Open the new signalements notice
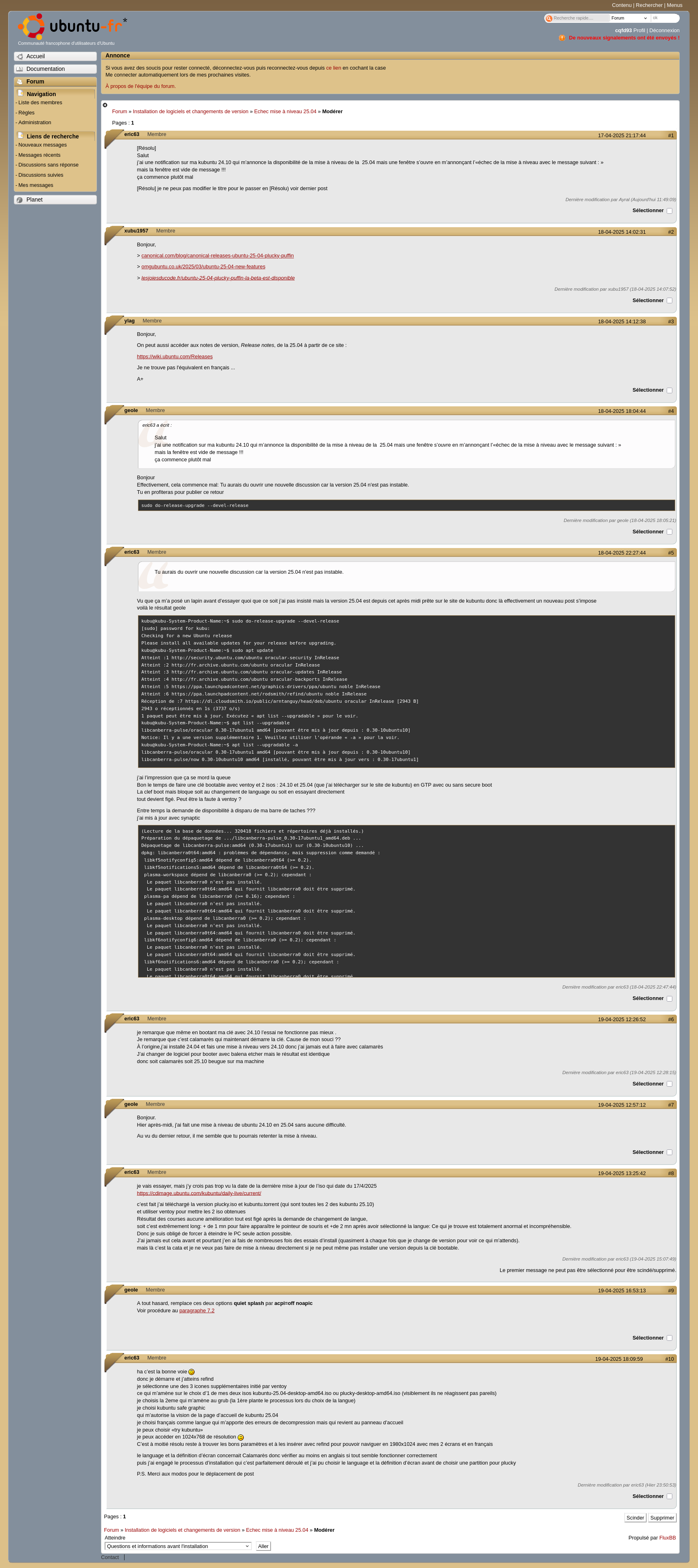Screen dimensions: 698x1568 [624, 38]
